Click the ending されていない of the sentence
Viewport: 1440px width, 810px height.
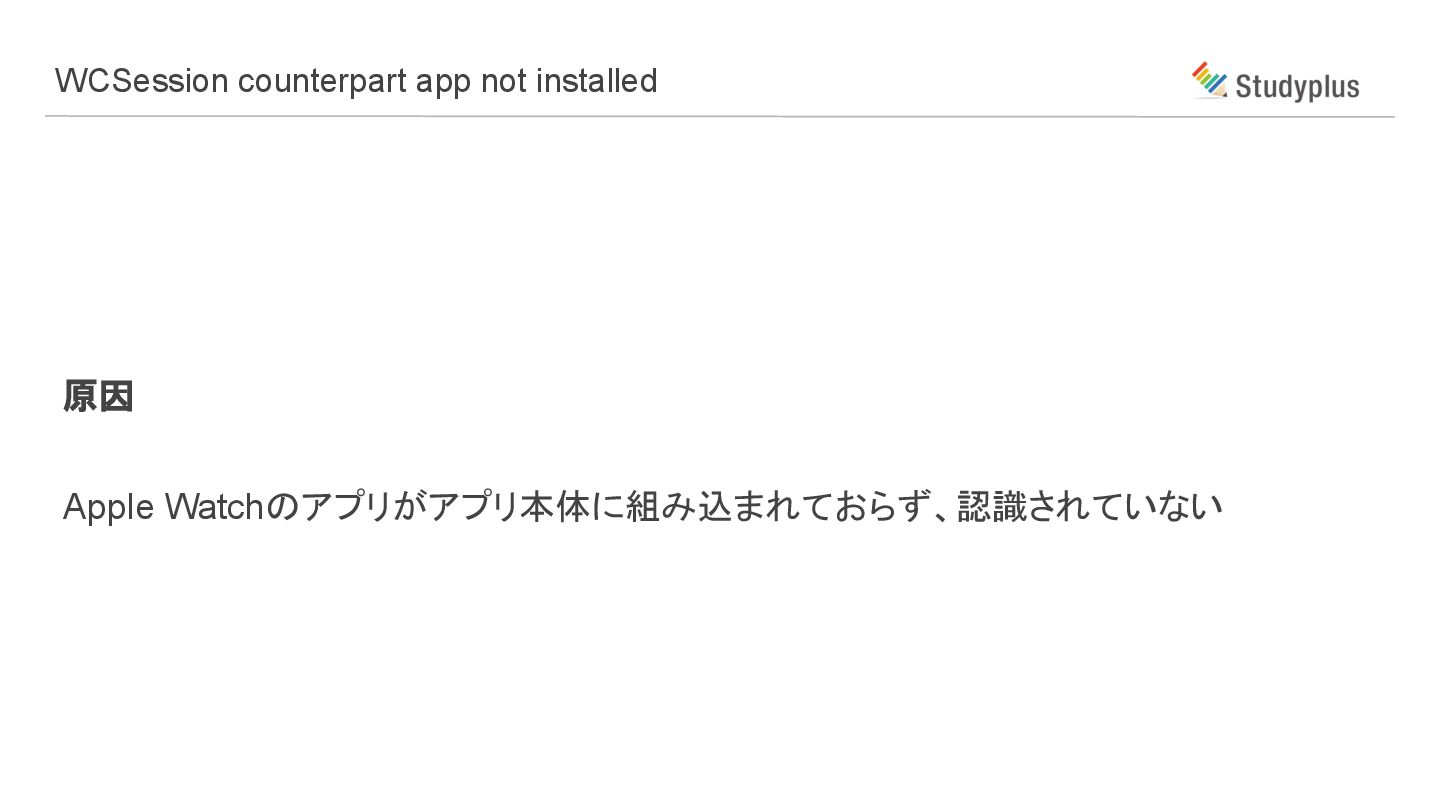coord(1124,507)
